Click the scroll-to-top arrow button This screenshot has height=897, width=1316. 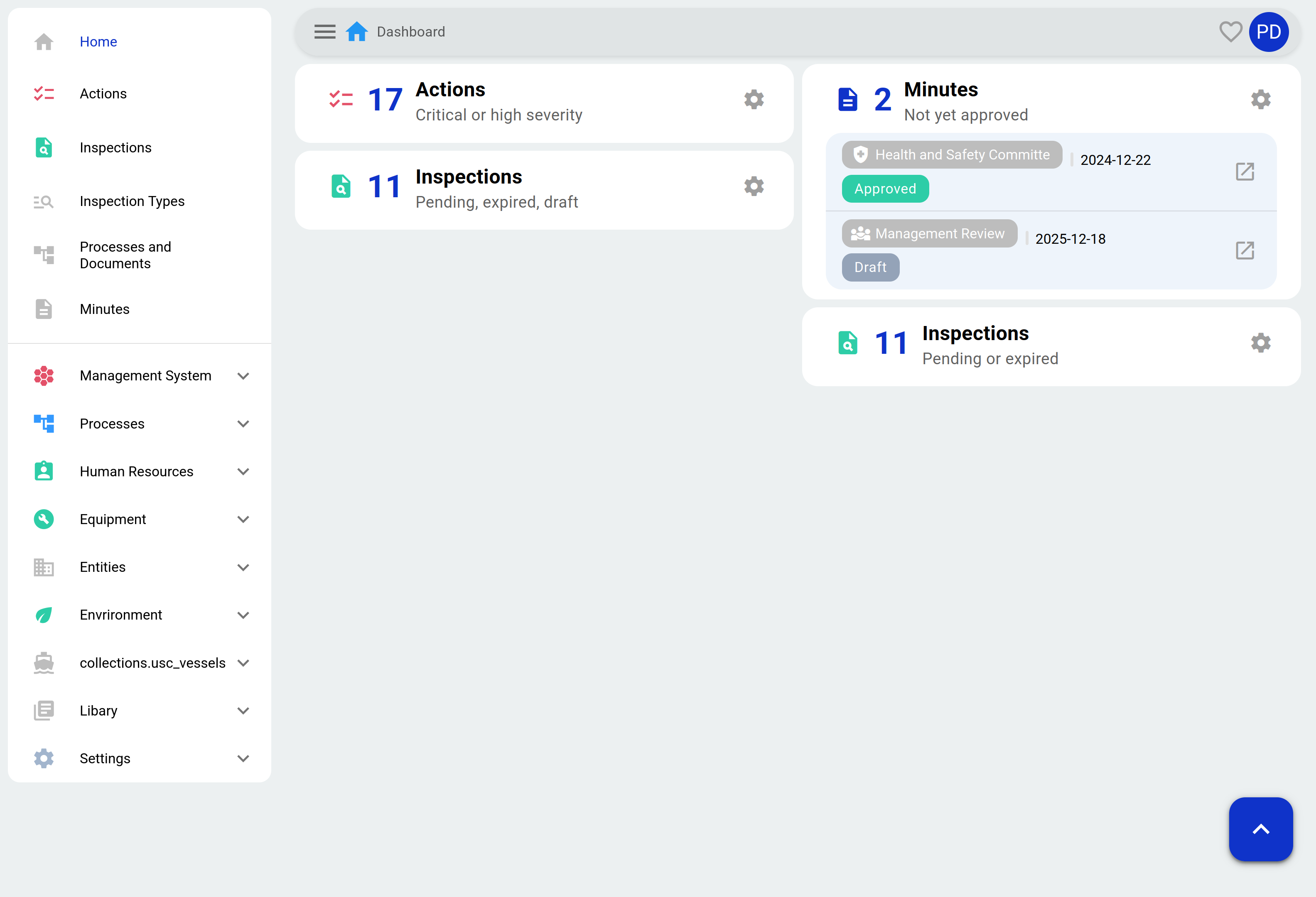1260,829
